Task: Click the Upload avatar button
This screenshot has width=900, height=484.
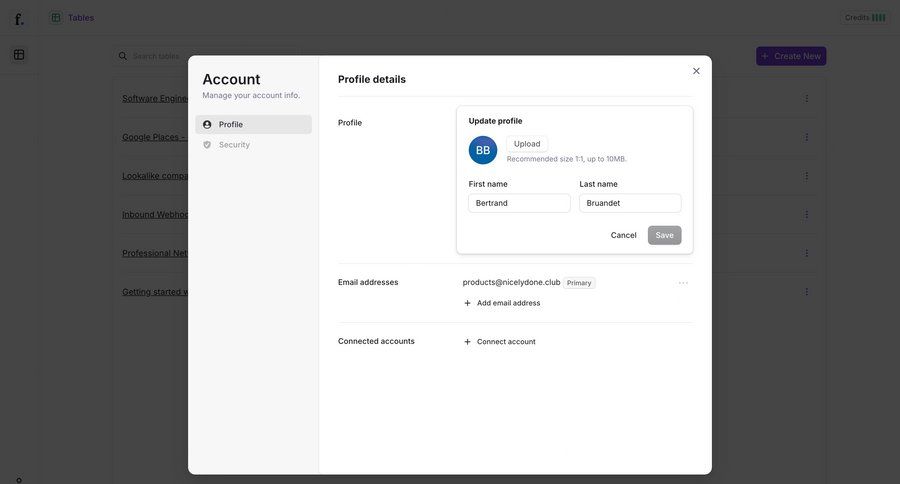Action: [x=526, y=144]
